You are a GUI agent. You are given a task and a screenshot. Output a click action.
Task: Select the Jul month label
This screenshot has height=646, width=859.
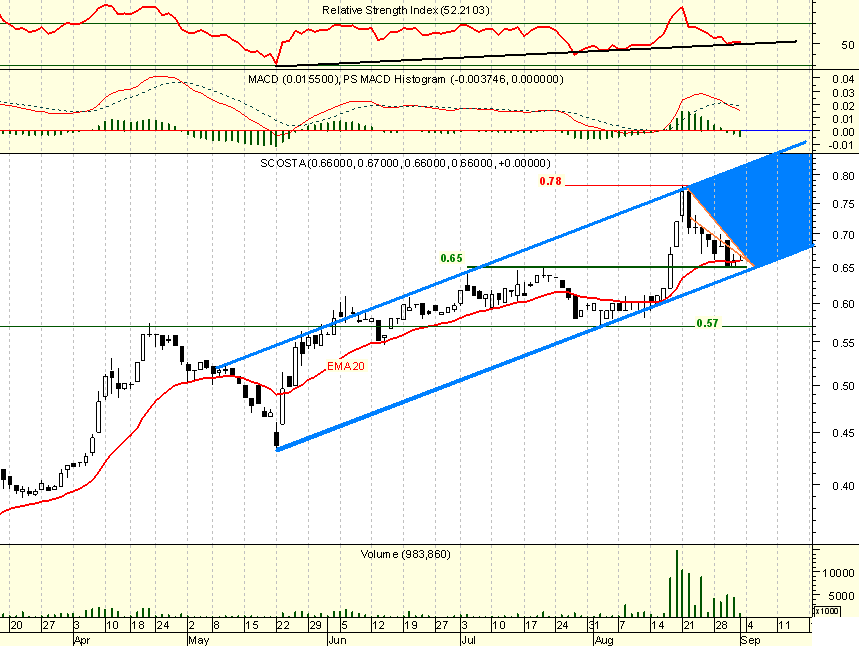pos(467,640)
